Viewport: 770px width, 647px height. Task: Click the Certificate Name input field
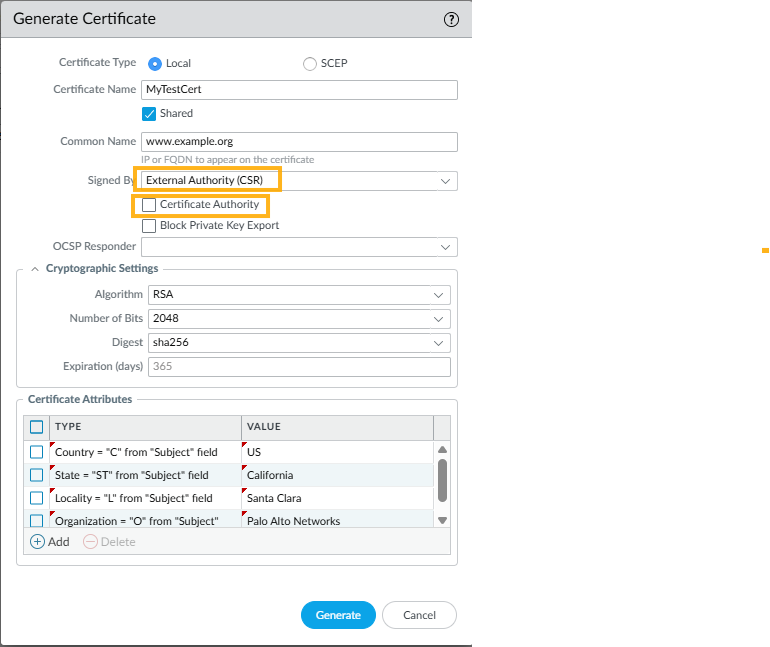pyautogui.click(x=299, y=90)
